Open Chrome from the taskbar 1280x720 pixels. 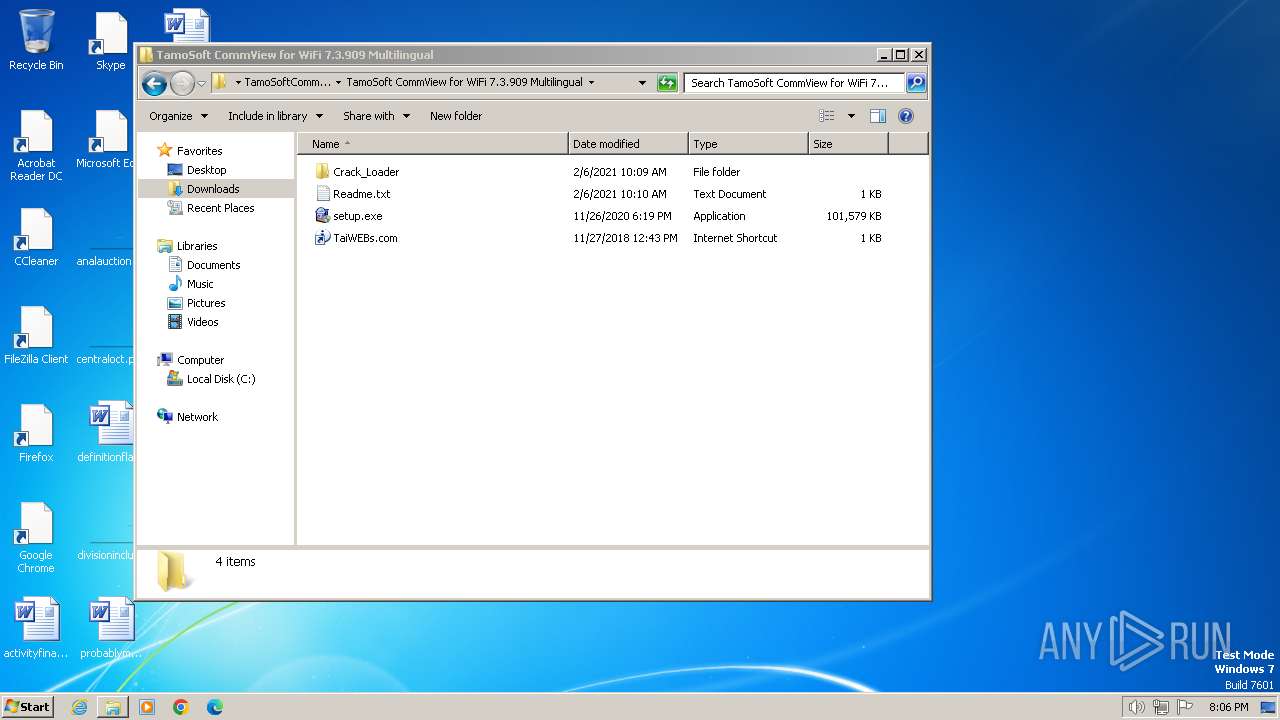(x=181, y=707)
